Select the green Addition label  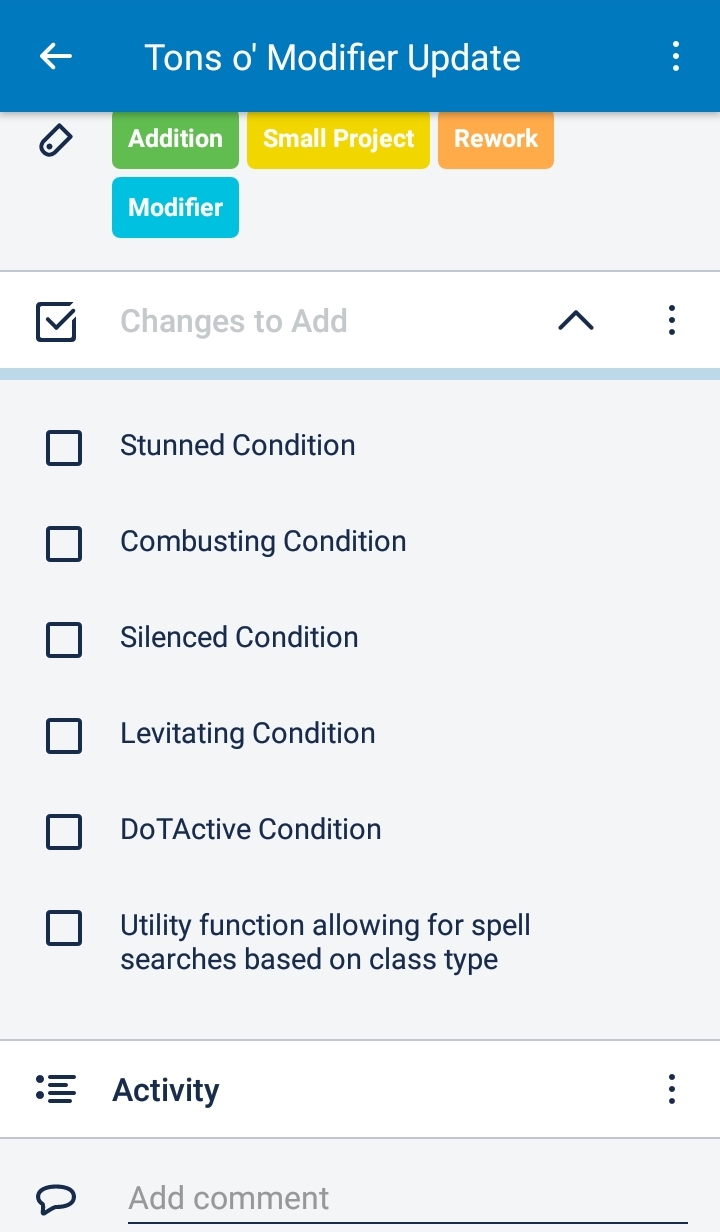coord(175,139)
